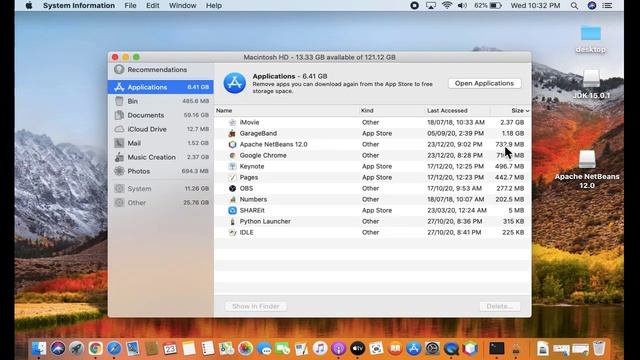640x360 pixels.
Task: Open iTunes Music from the Dock
Action: pos(320,349)
